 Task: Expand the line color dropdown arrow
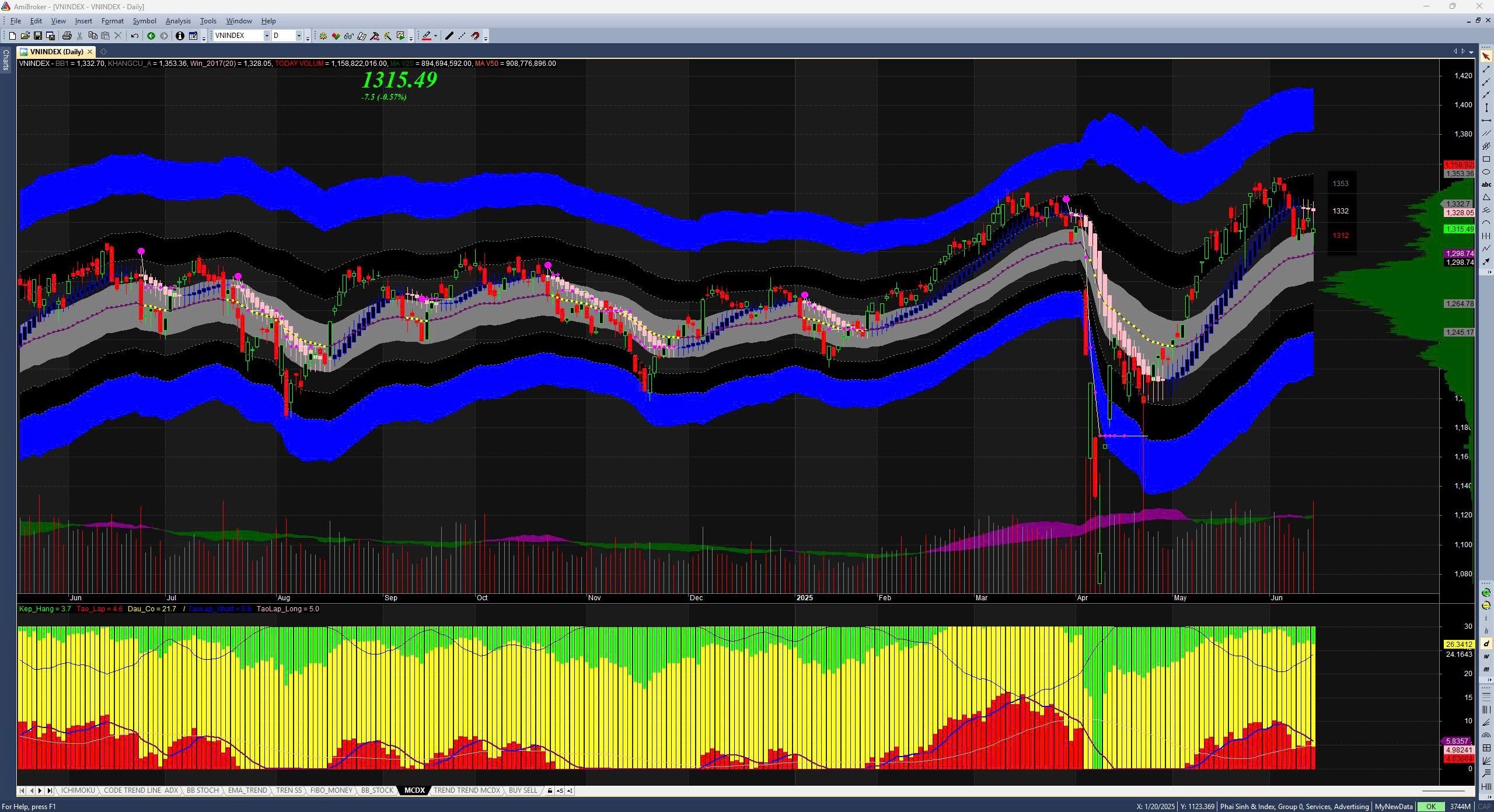pyautogui.click(x=435, y=36)
